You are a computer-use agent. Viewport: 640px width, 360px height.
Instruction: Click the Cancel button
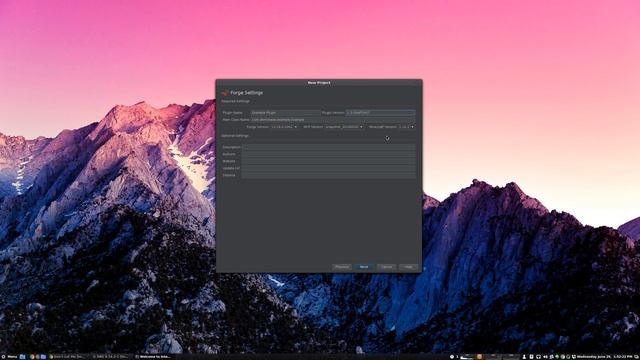386,267
